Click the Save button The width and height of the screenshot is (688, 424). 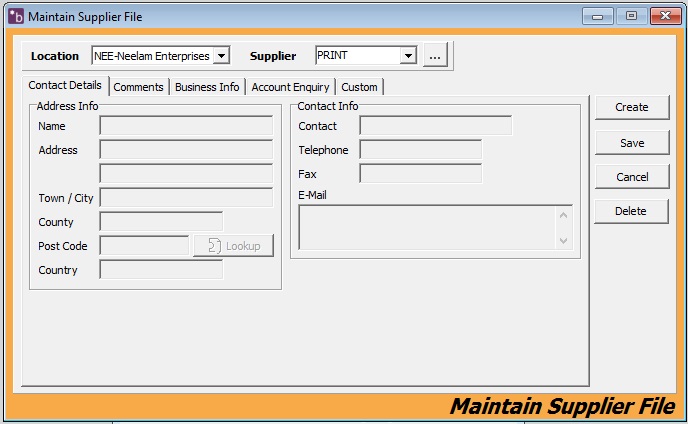coord(632,143)
